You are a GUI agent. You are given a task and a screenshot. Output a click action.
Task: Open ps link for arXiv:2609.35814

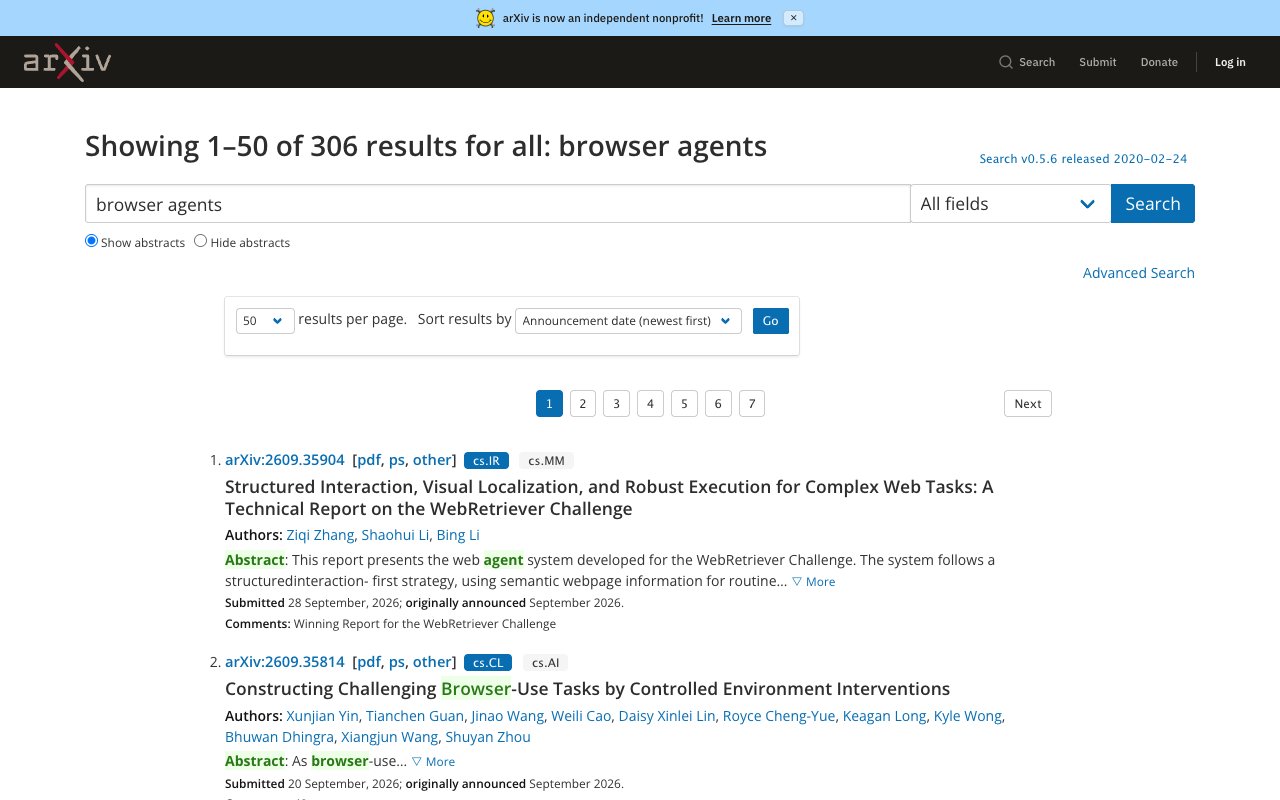point(397,662)
